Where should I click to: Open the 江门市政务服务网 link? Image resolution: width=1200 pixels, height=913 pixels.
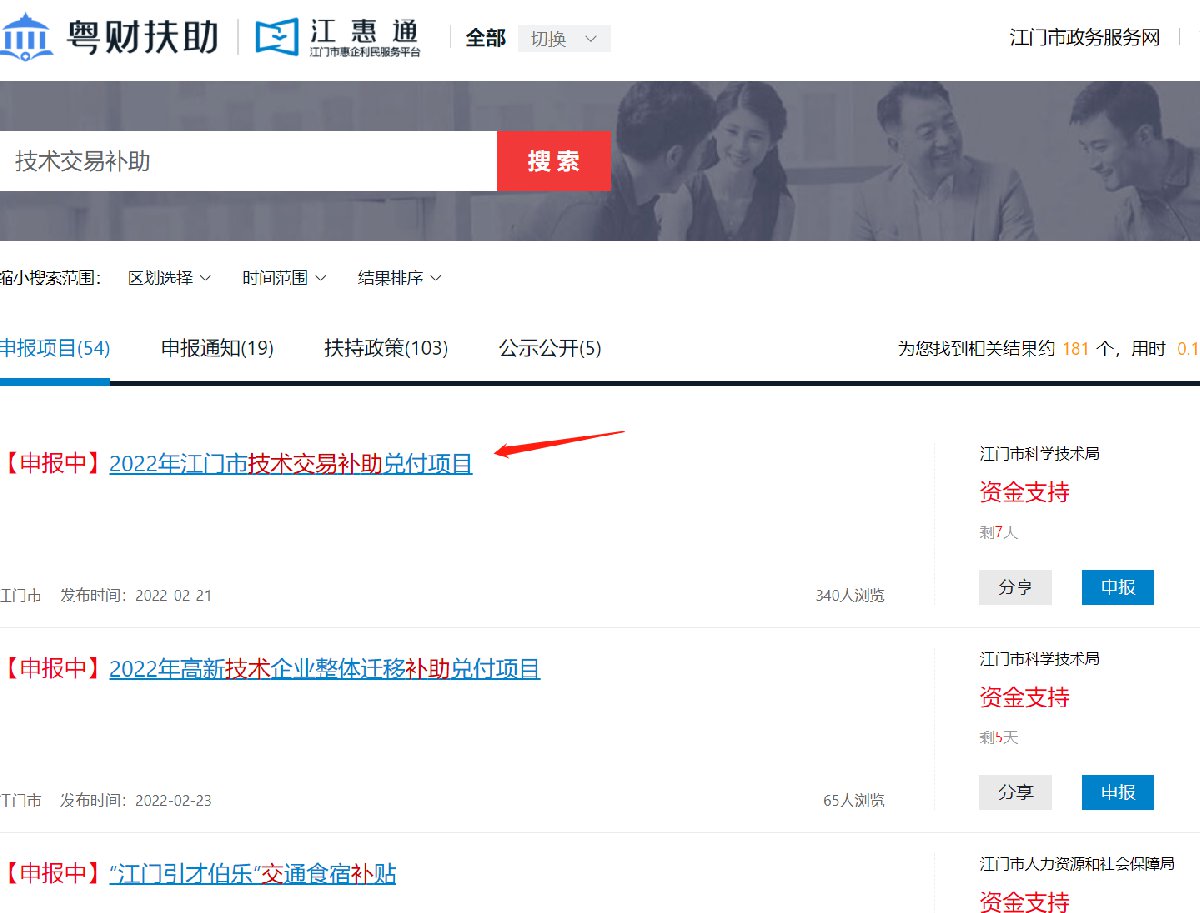pos(1085,38)
